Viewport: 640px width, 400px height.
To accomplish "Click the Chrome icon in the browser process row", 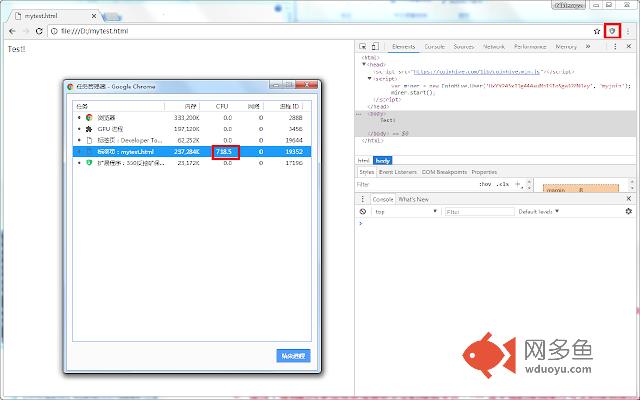I will click(x=89, y=118).
